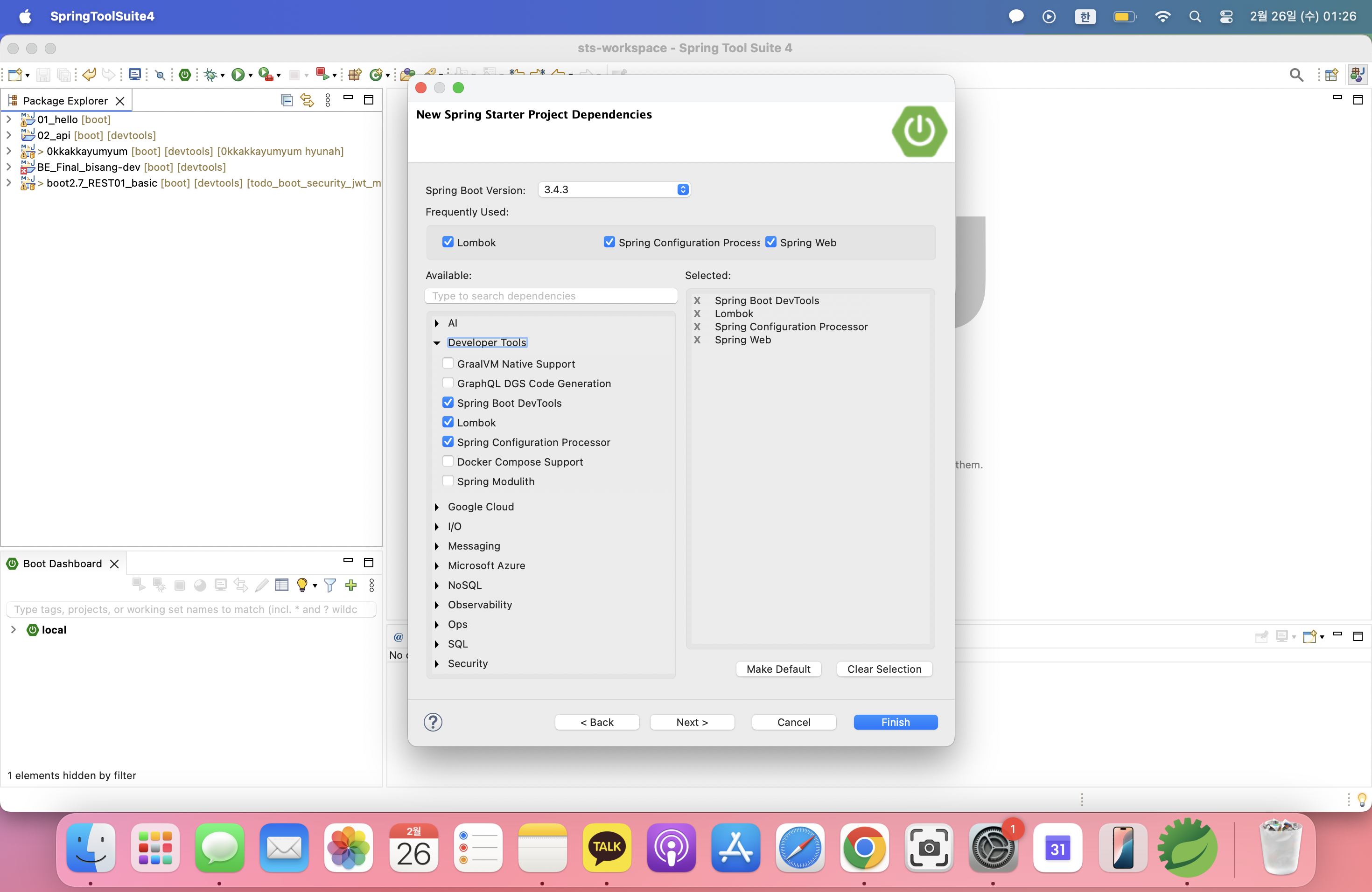This screenshot has height=892, width=1372.
Task: Open filters funnel icon in Boot Dashboard
Action: [x=330, y=585]
